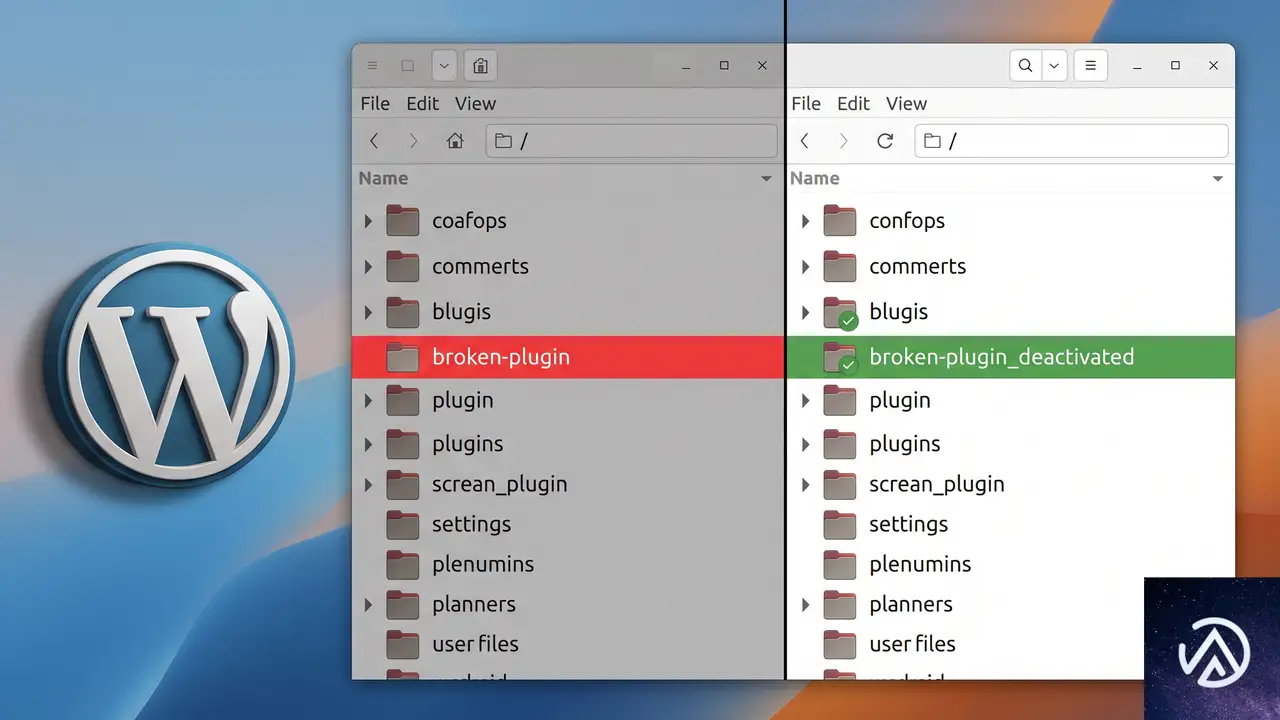1280x720 pixels.
Task: Click the logo thumbnail in bottom-right corner
Action: point(1212,648)
